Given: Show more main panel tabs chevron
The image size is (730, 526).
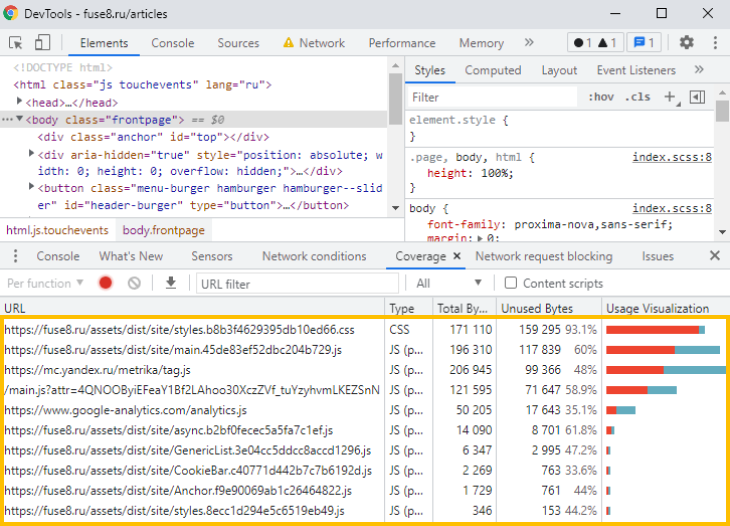Looking at the screenshot, I should click(x=529, y=43).
